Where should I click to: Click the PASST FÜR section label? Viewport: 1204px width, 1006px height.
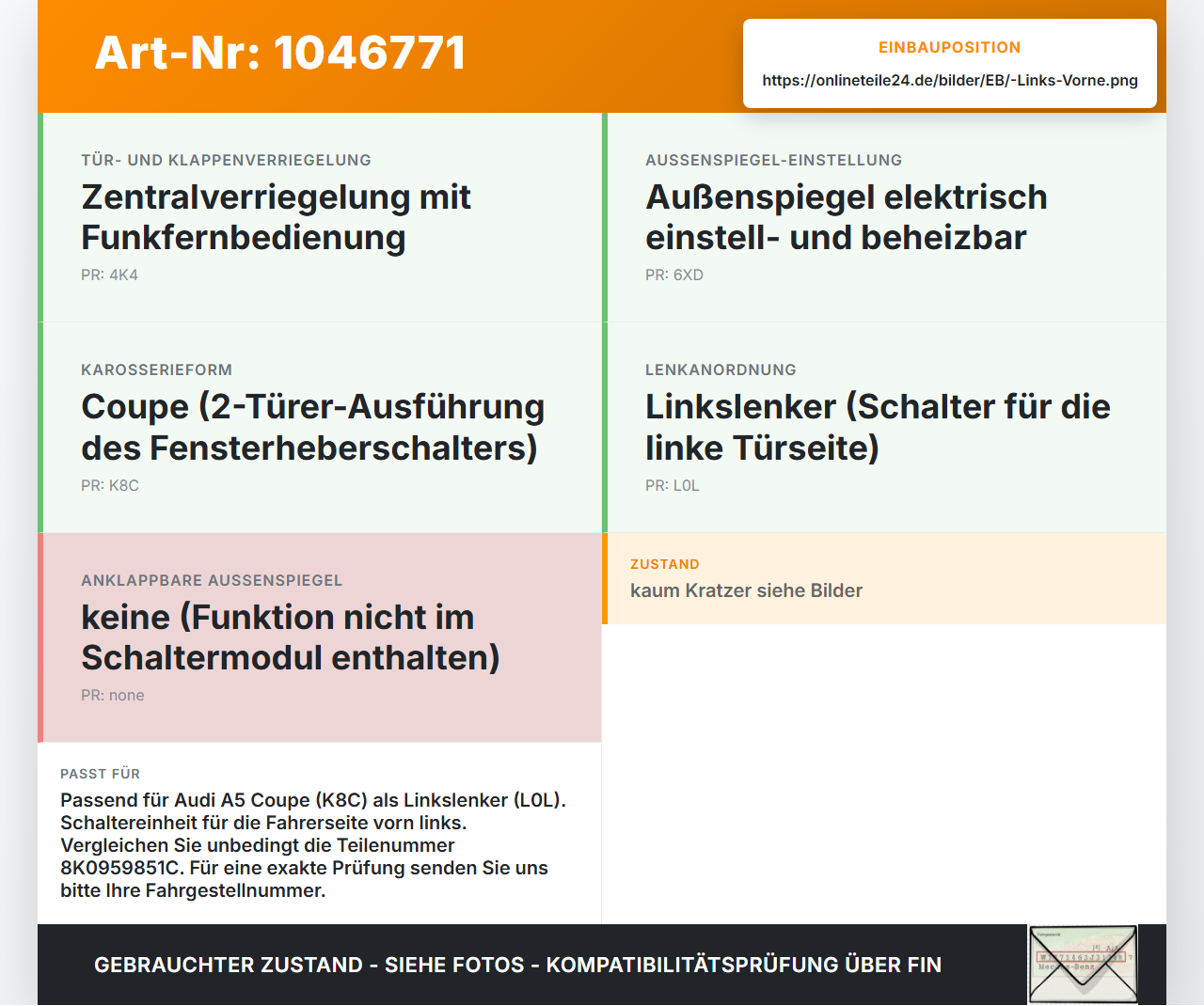point(100,774)
